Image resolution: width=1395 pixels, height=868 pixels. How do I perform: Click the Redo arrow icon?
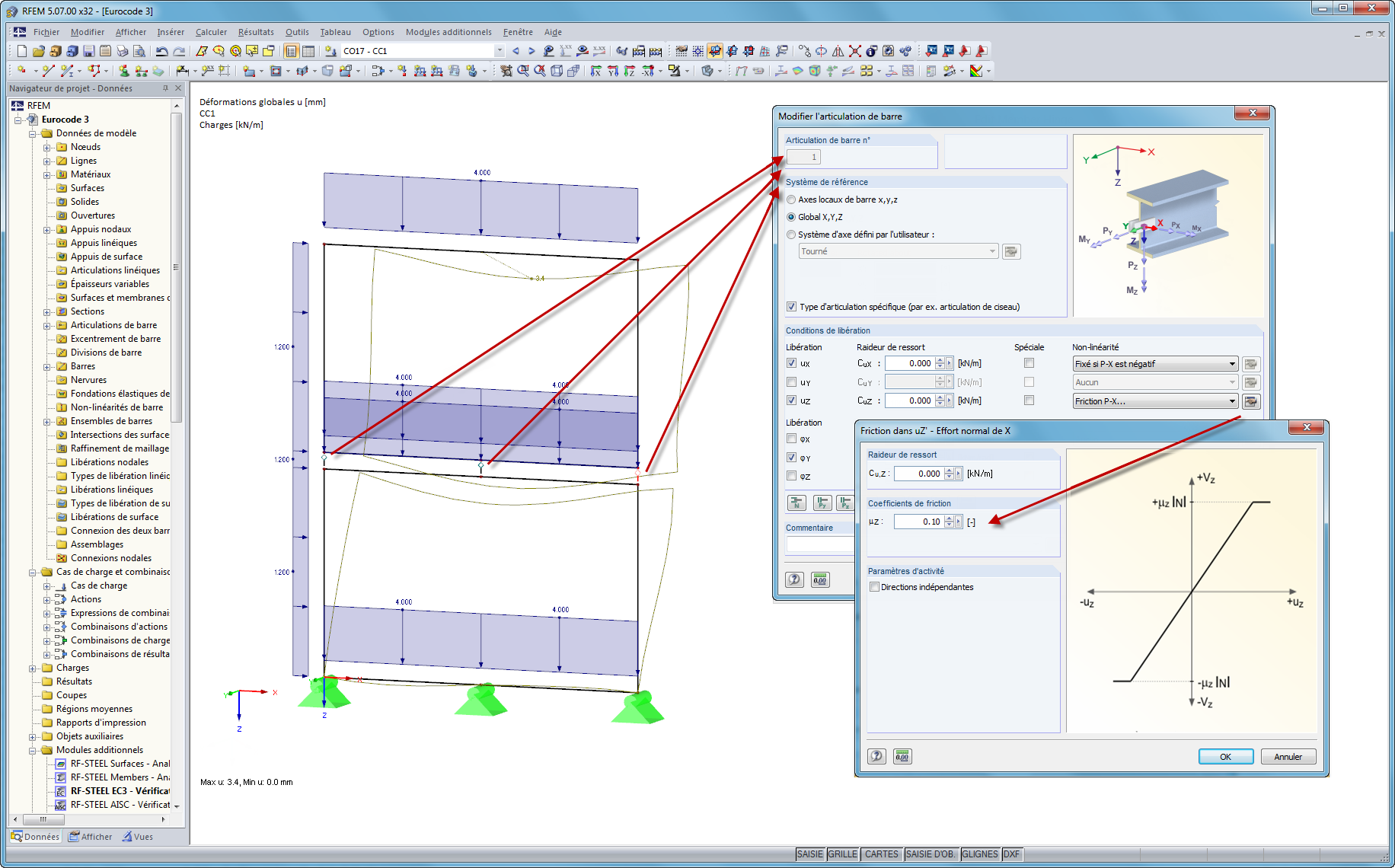(x=179, y=51)
